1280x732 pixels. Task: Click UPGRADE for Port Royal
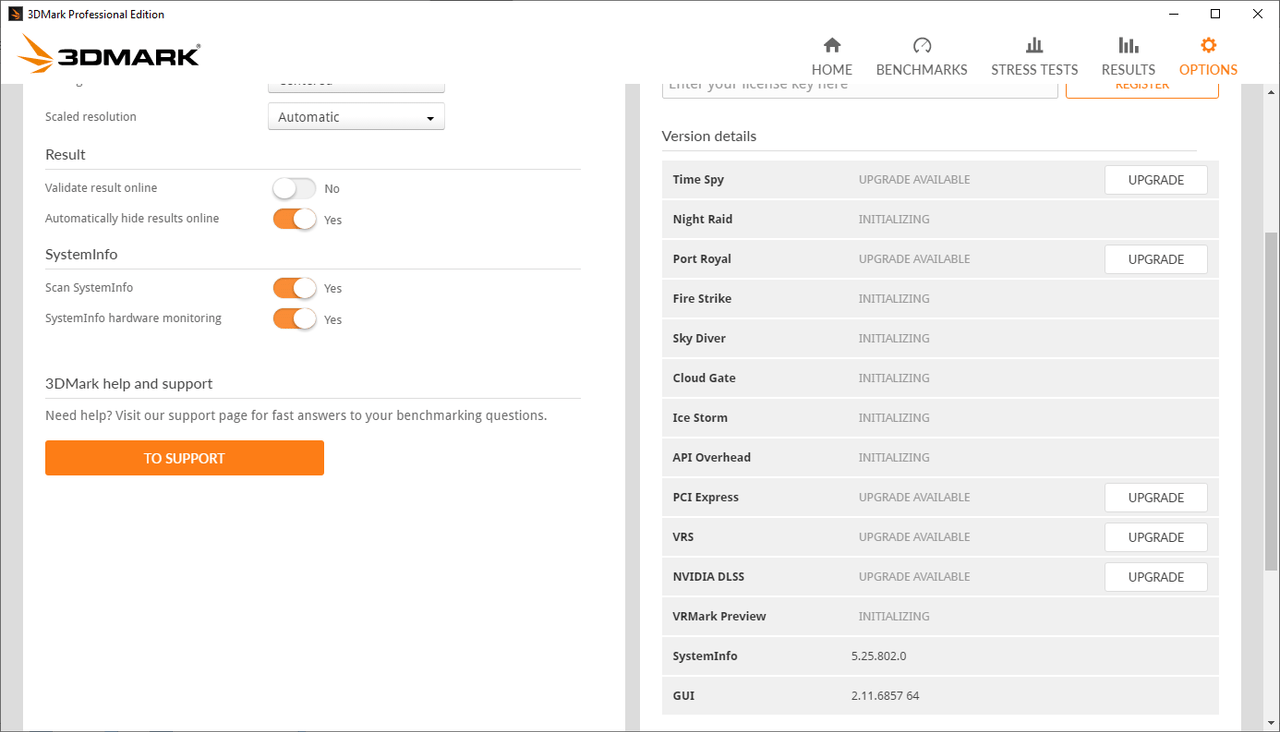1155,259
